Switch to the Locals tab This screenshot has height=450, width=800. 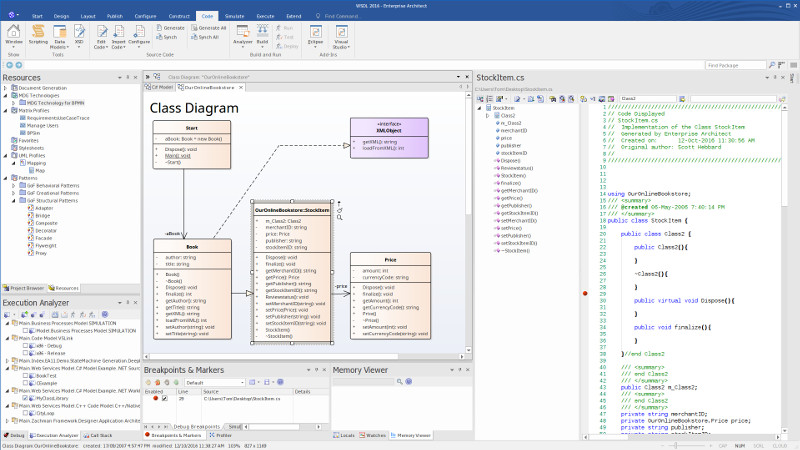pos(344,436)
